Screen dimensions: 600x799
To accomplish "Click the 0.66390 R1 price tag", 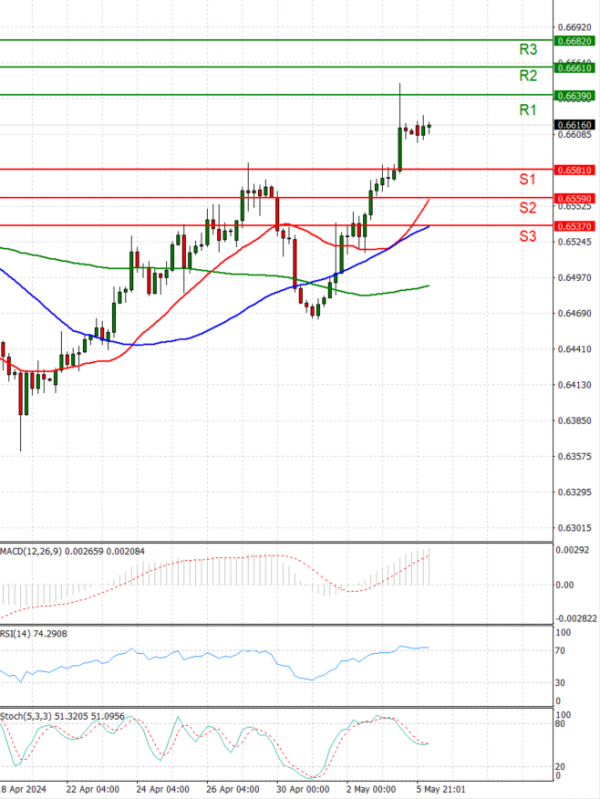I will 574,96.
